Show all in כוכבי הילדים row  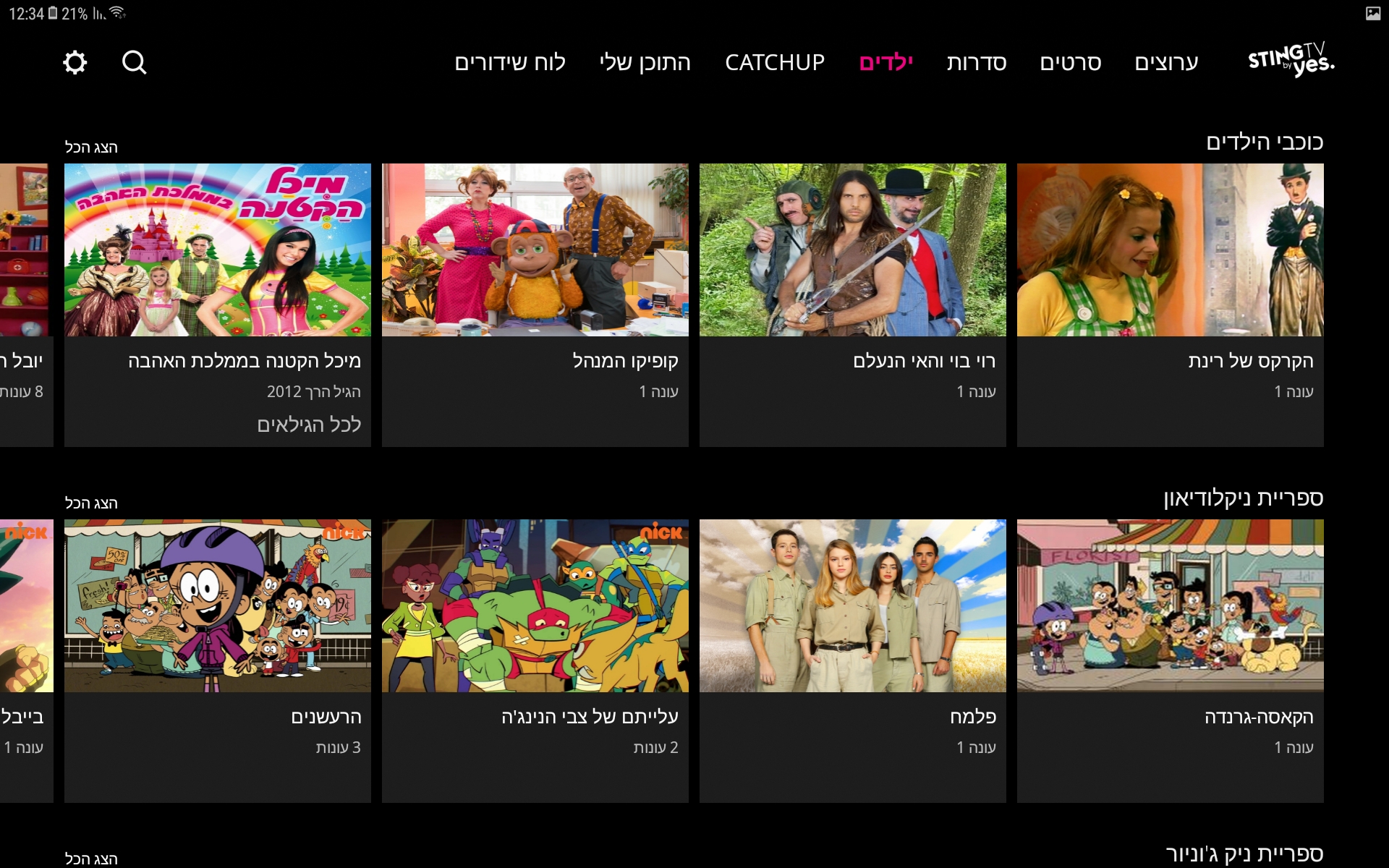point(91,147)
